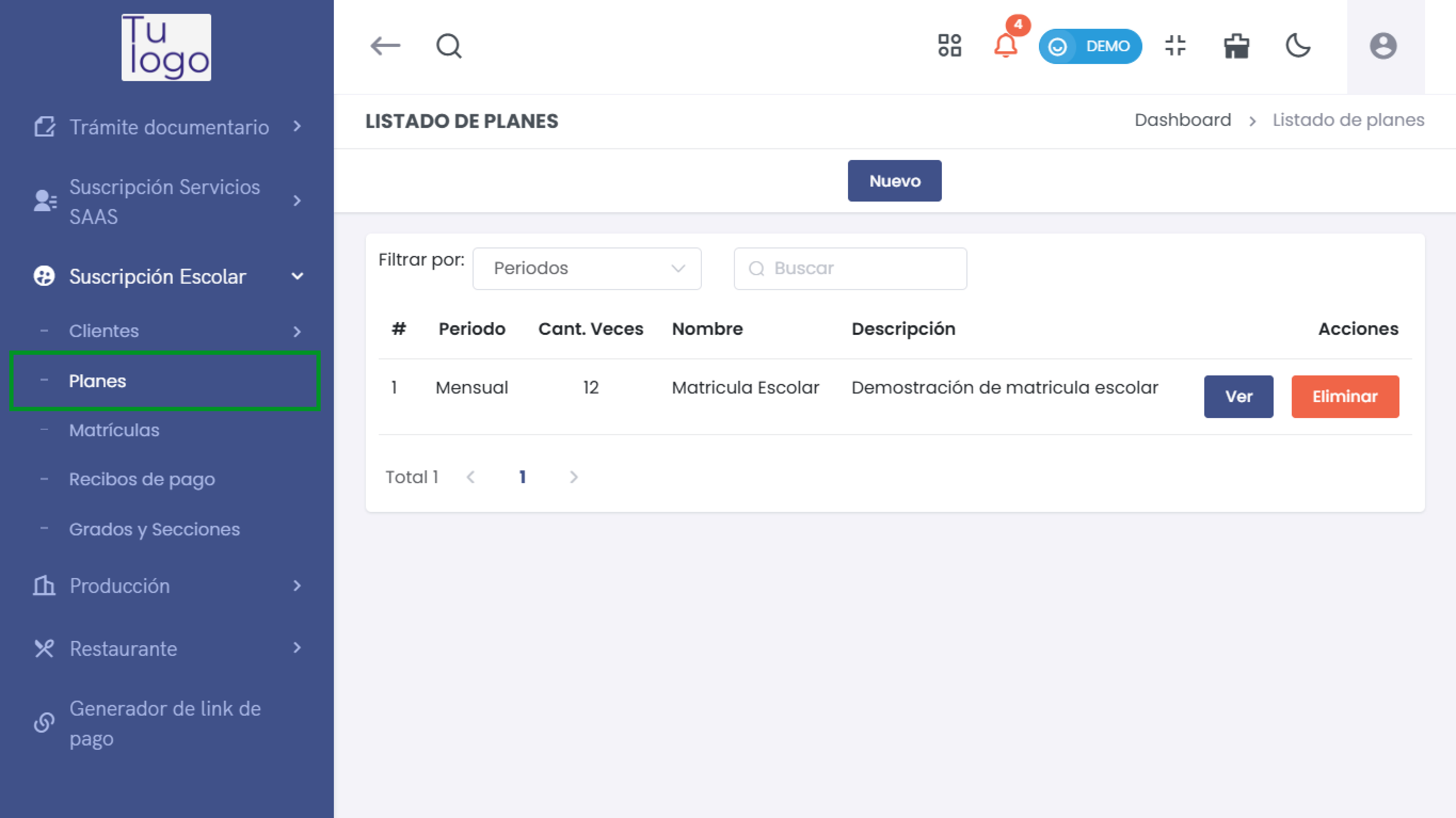Screen dimensions: 1456x818
Task: Exit fullscreen using the compress icon
Action: [x=1175, y=46]
